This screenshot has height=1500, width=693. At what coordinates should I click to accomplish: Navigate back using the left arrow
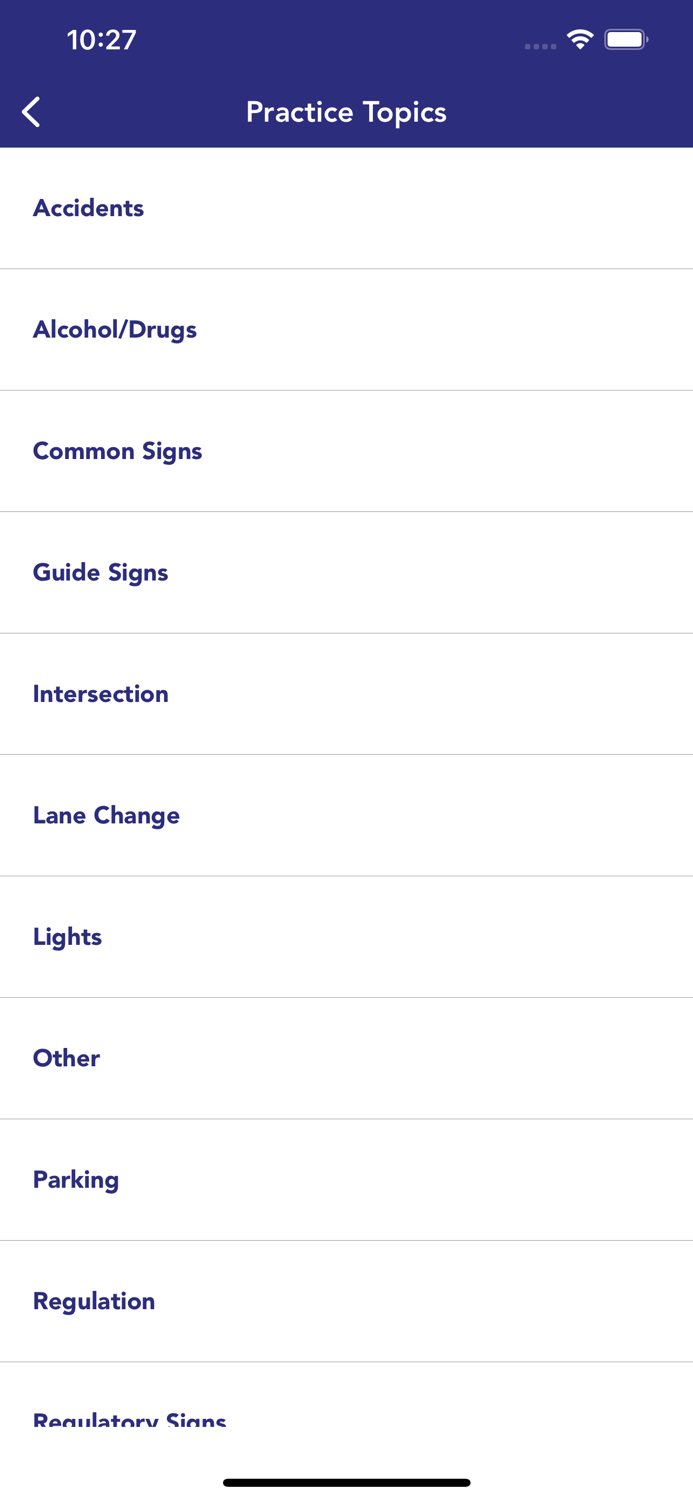pyautogui.click(x=30, y=111)
